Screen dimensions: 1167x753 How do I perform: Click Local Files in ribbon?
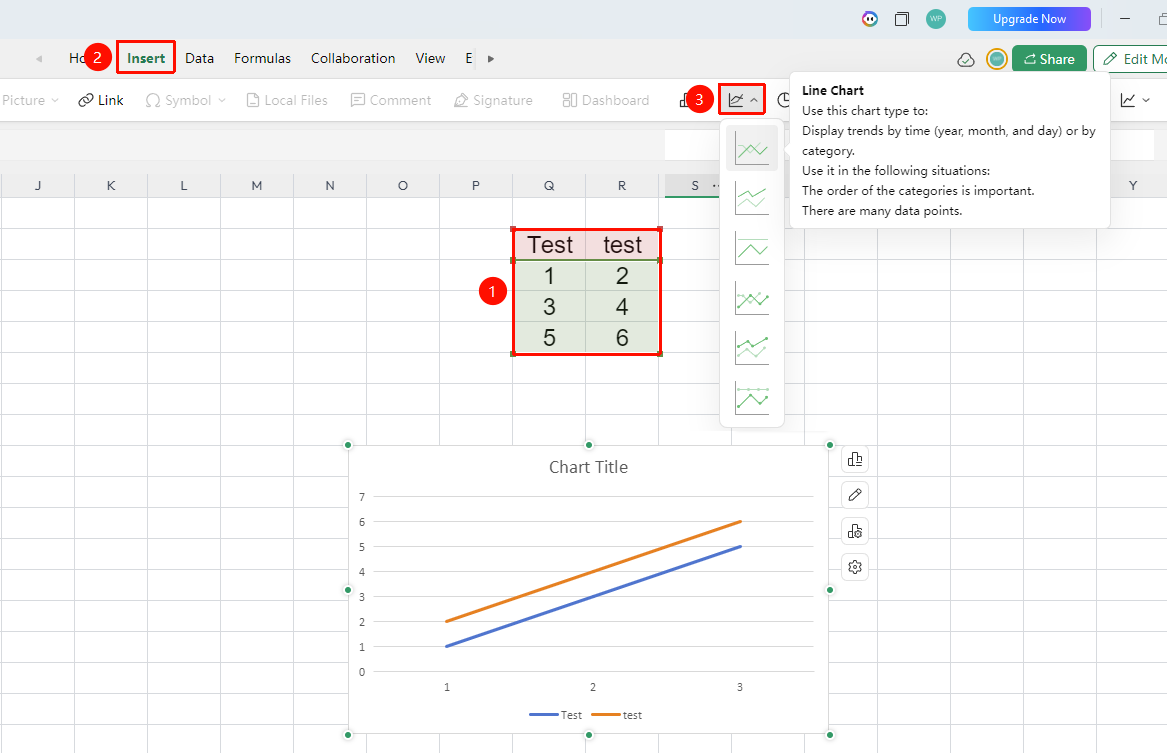click(287, 100)
